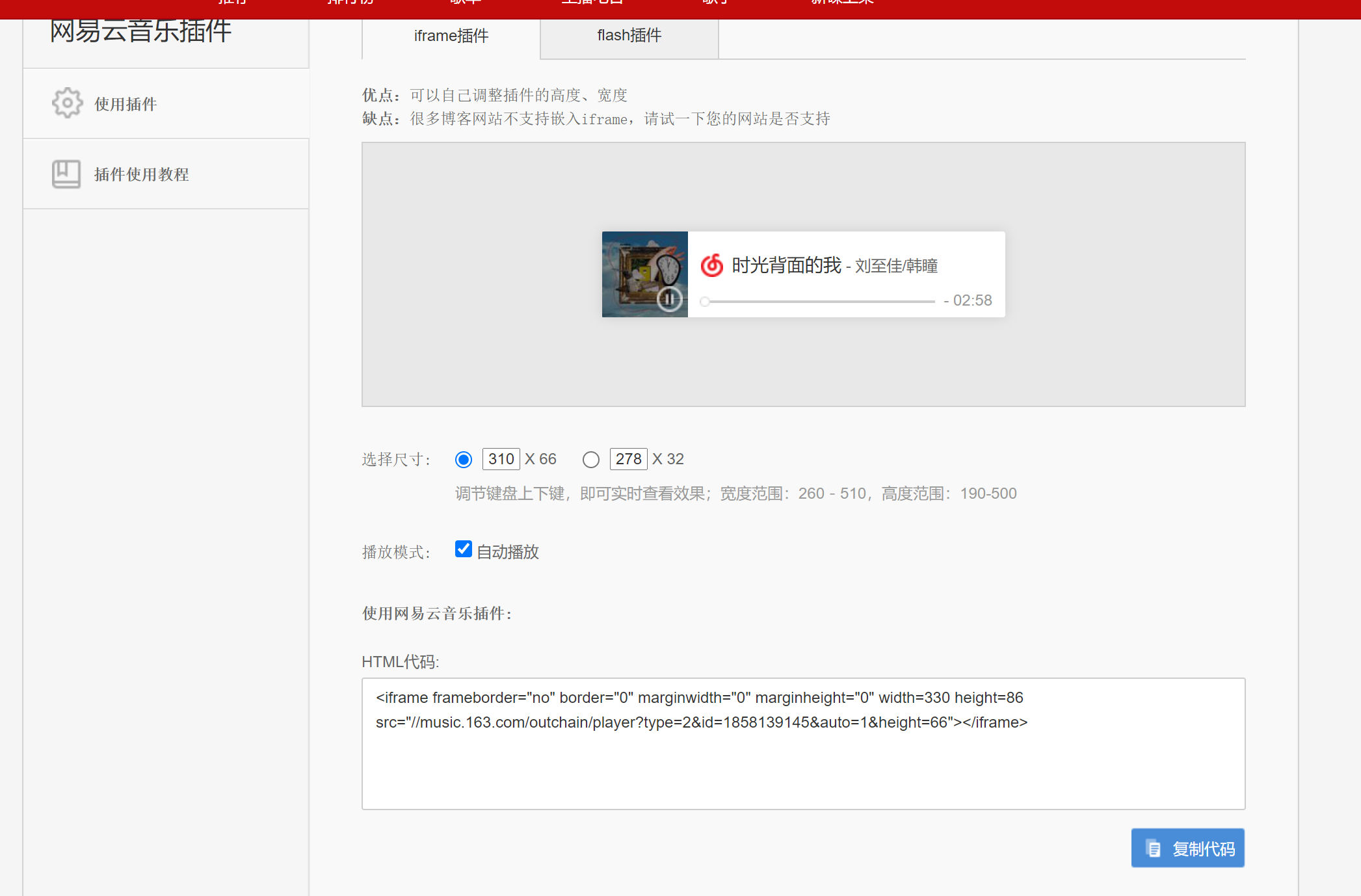Switch to the iframe插件 tab
Image resolution: width=1361 pixels, height=896 pixels.
(x=451, y=36)
